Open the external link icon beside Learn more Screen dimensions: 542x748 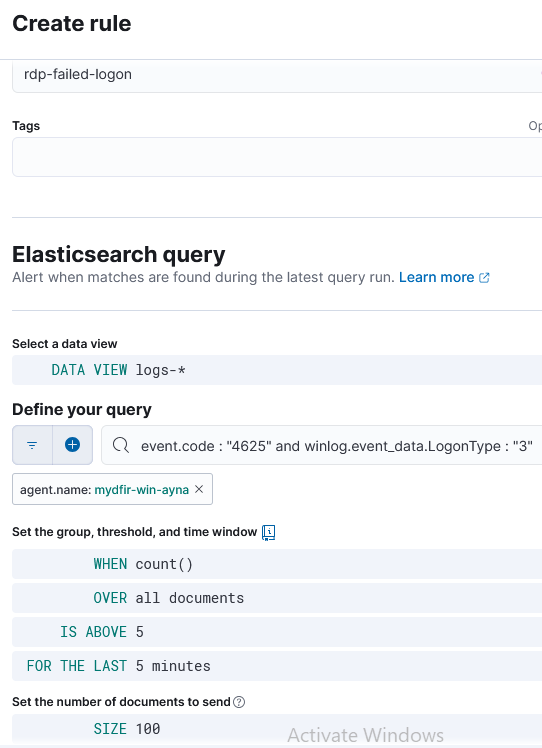click(484, 278)
